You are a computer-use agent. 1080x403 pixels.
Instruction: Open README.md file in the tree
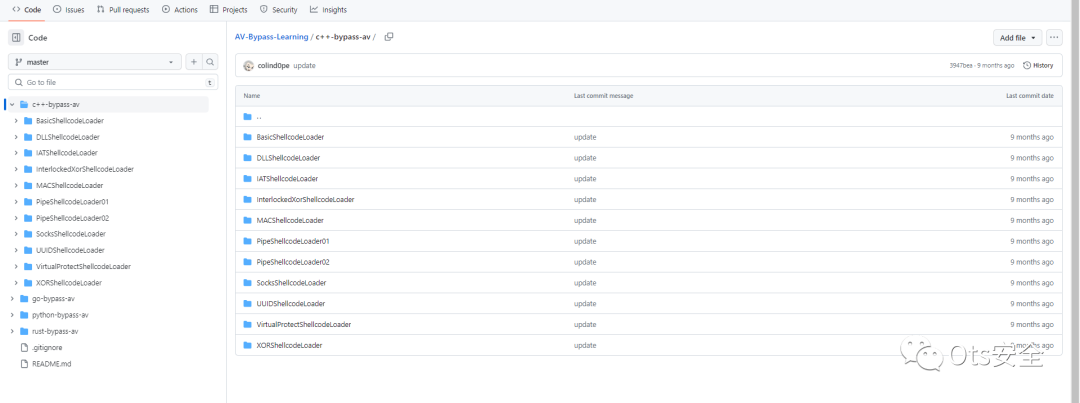(52, 364)
